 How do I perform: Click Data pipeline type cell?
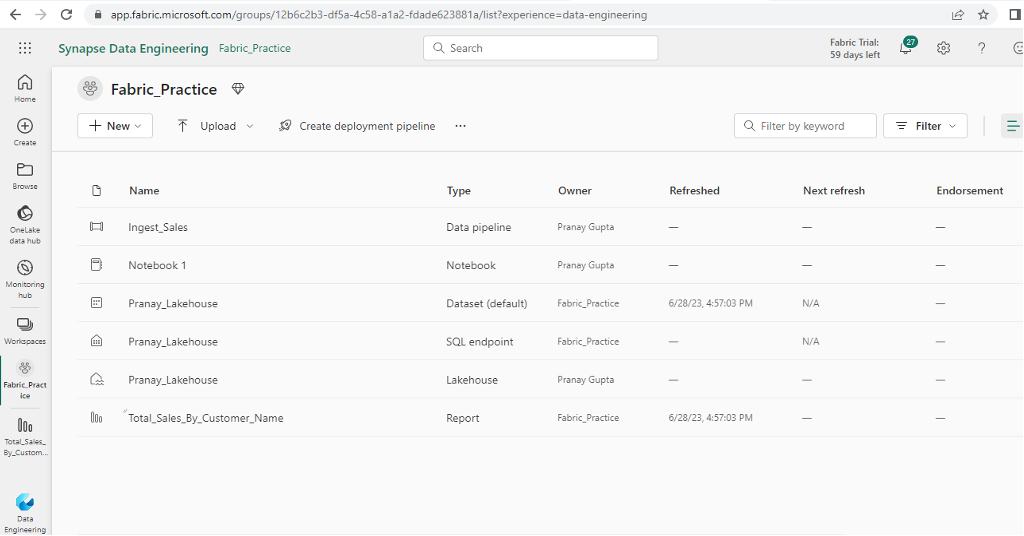click(479, 227)
